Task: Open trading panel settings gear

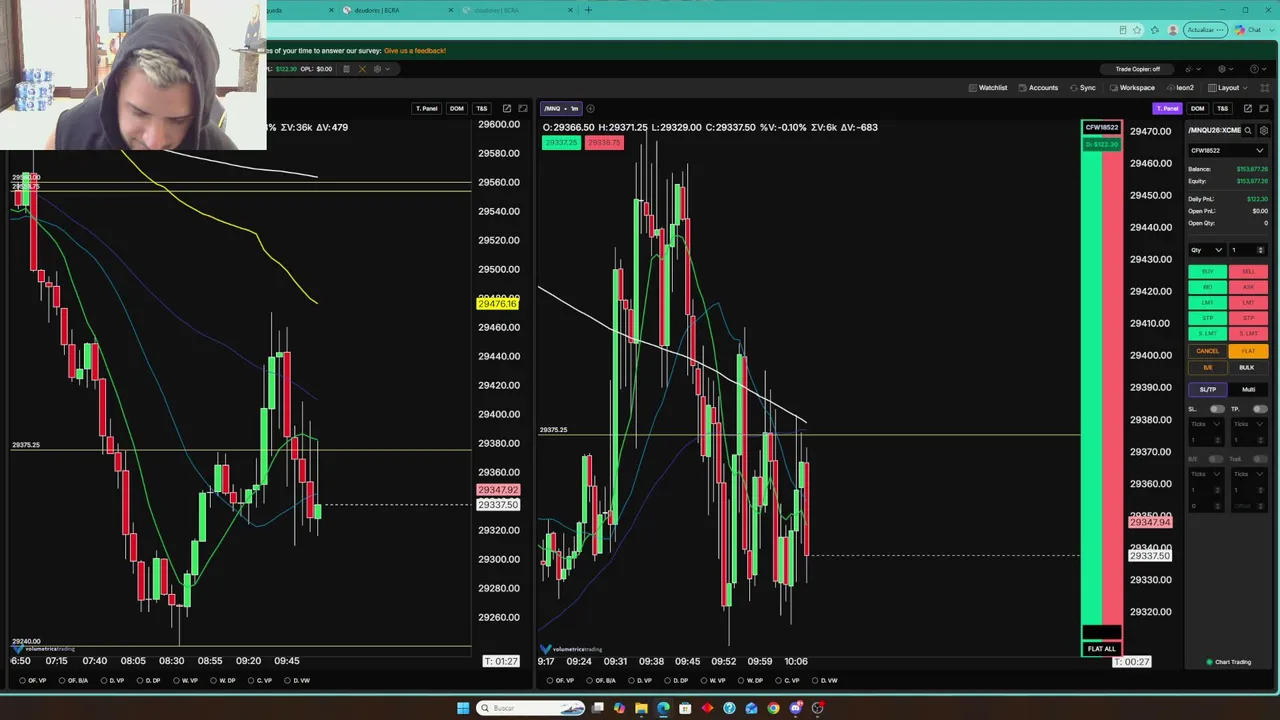Action: [1264, 130]
